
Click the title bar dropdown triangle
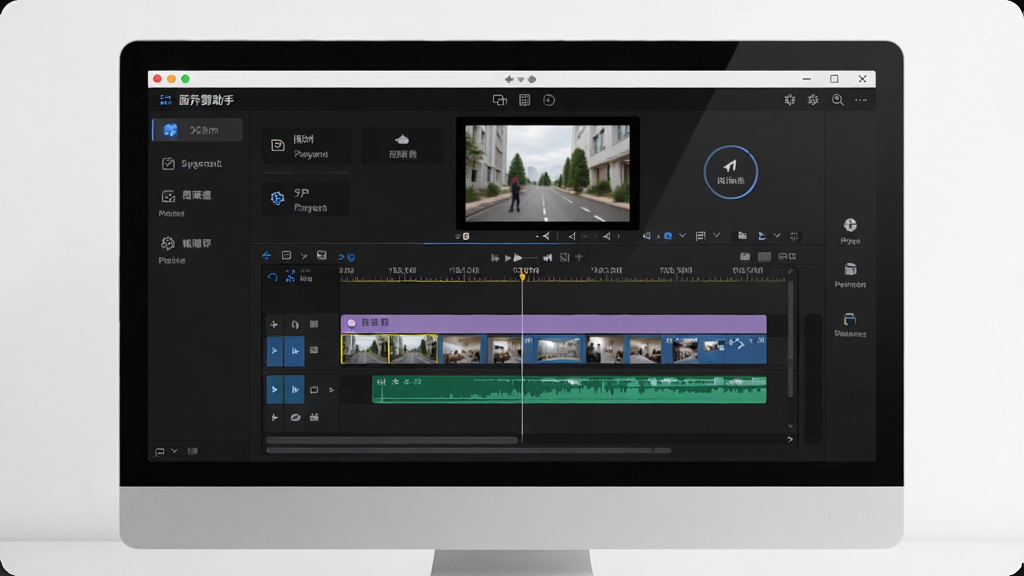click(x=521, y=80)
